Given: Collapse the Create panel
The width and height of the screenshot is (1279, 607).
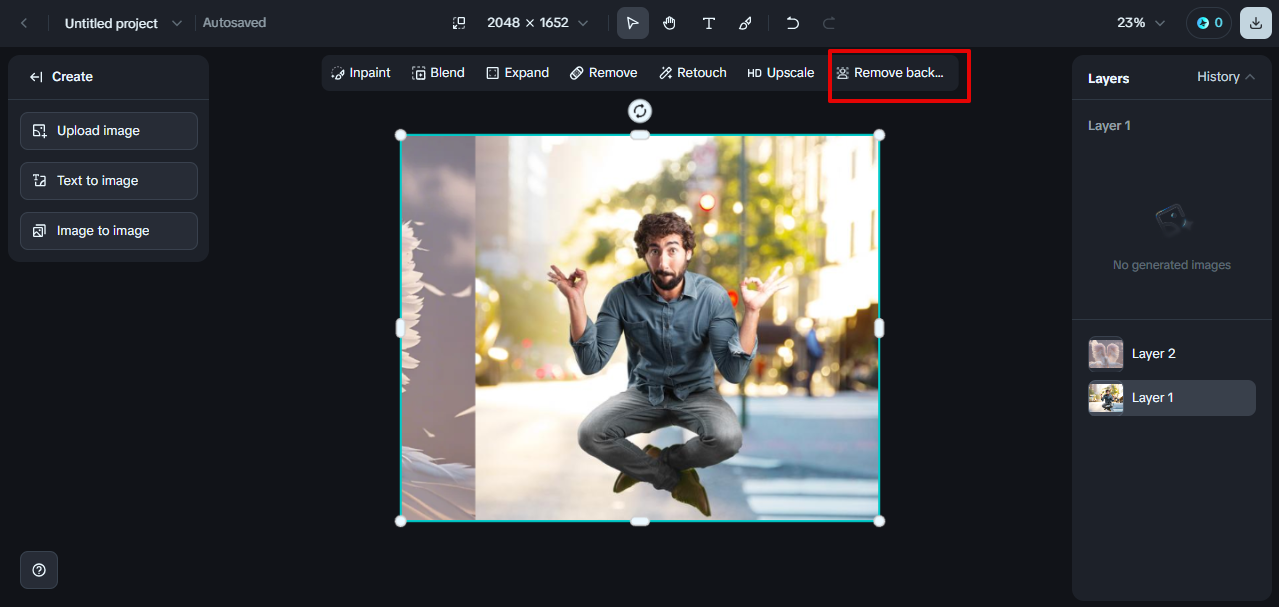Looking at the screenshot, I should pos(36,77).
